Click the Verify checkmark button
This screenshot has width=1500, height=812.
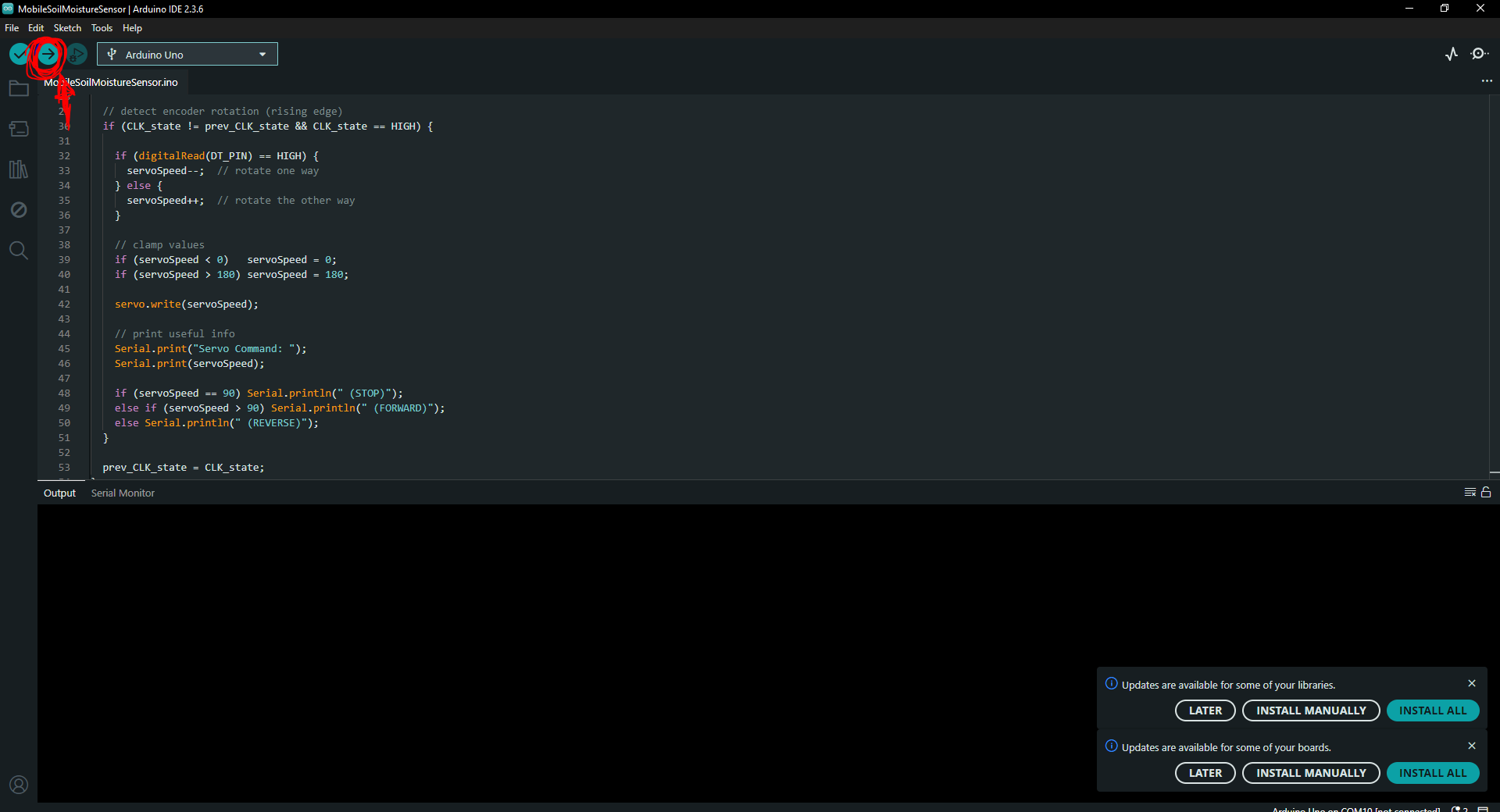[x=20, y=54]
